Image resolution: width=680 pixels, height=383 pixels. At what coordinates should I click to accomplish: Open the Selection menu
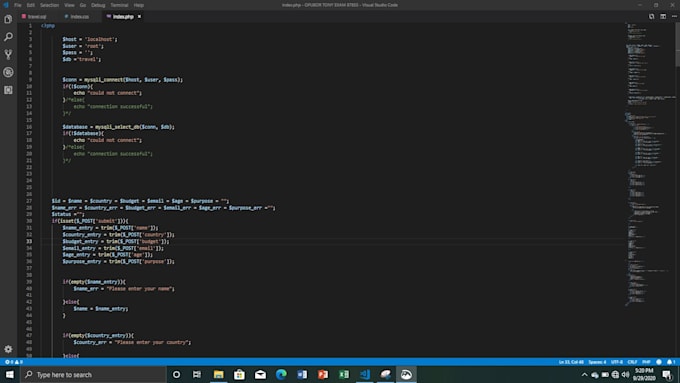(49, 5)
